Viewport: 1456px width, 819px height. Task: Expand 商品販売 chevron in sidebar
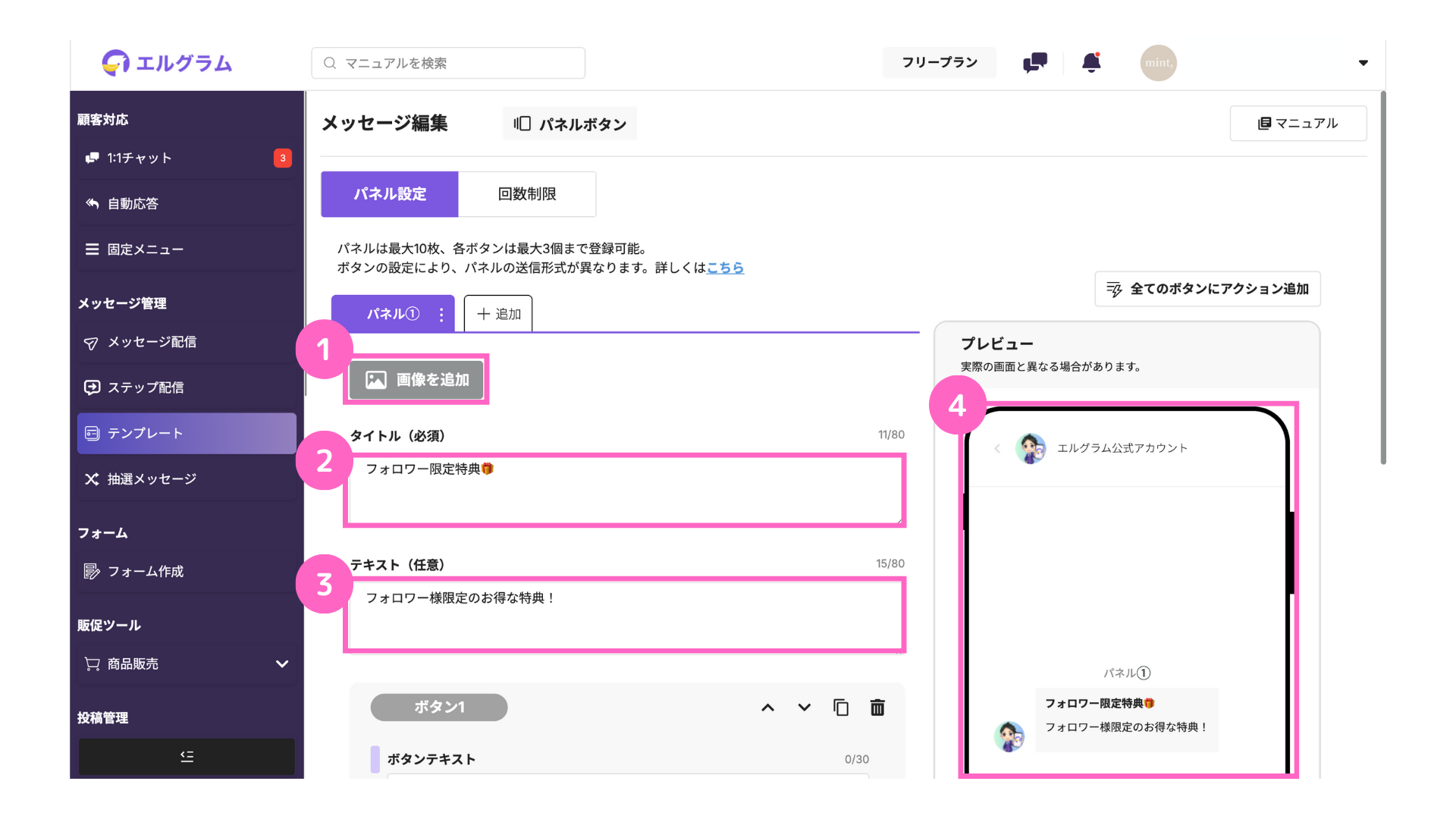click(282, 664)
